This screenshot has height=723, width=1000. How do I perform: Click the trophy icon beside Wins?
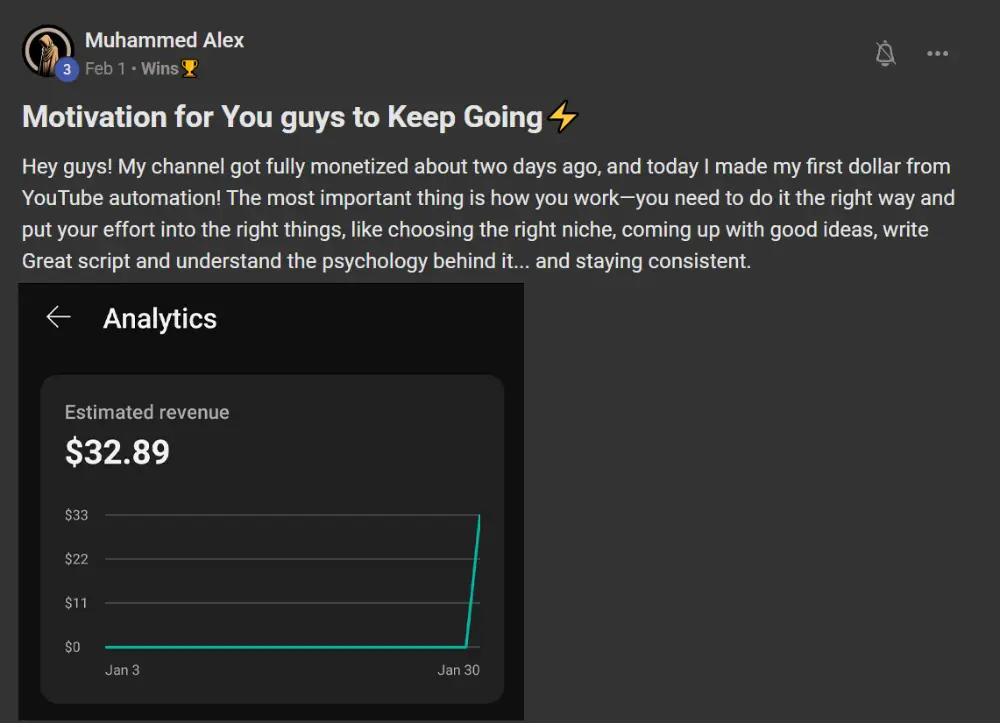(189, 68)
